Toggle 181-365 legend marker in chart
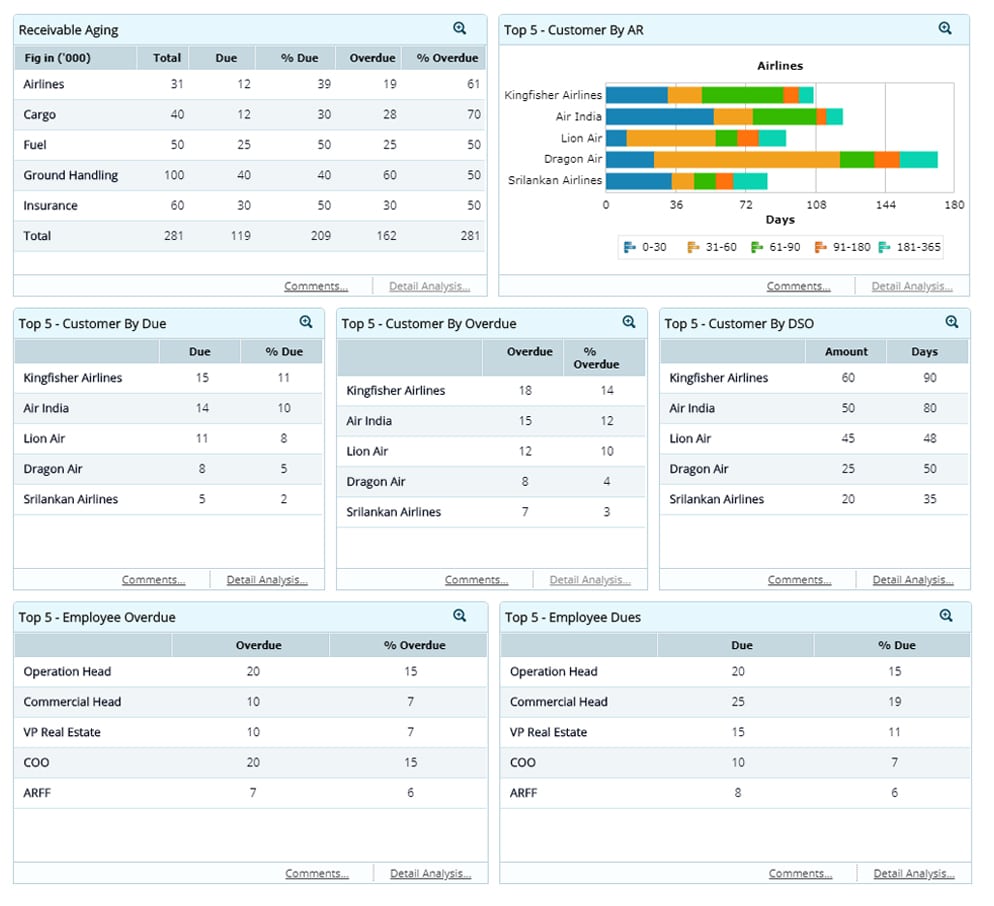Viewport: 994px width, 906px height. pos(884,247)
